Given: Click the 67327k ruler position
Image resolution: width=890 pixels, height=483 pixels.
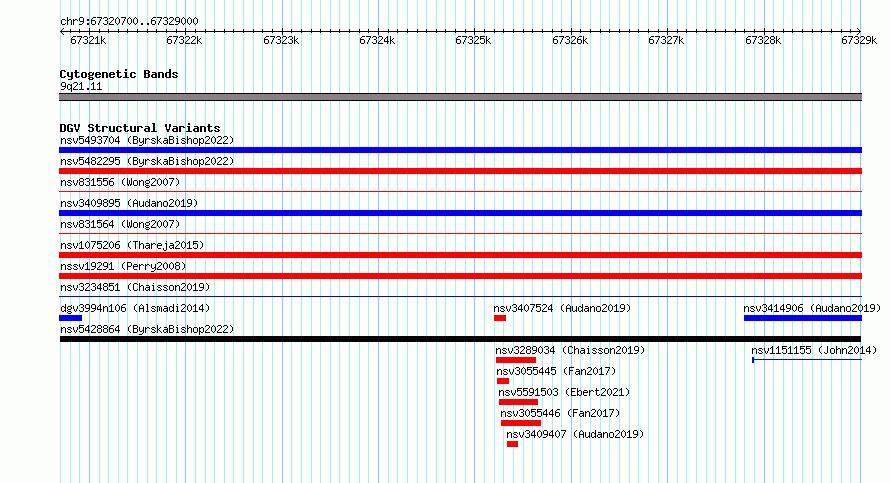Looking at the screenshot, I should click(666, 40).
